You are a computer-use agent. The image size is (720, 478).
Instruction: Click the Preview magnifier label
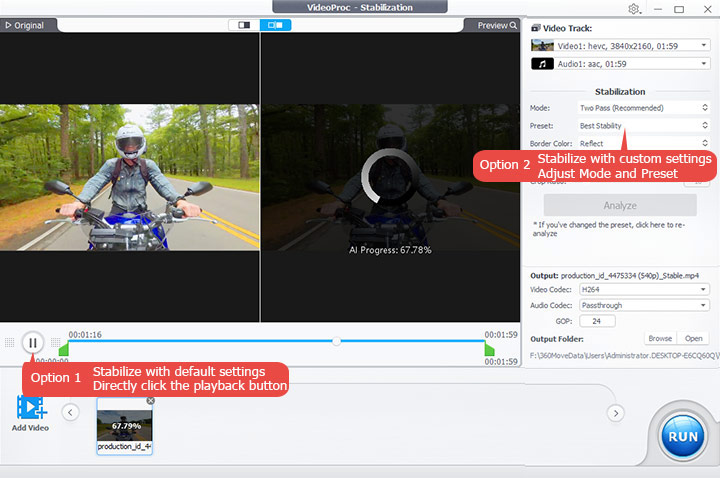[x=497, y=25]
